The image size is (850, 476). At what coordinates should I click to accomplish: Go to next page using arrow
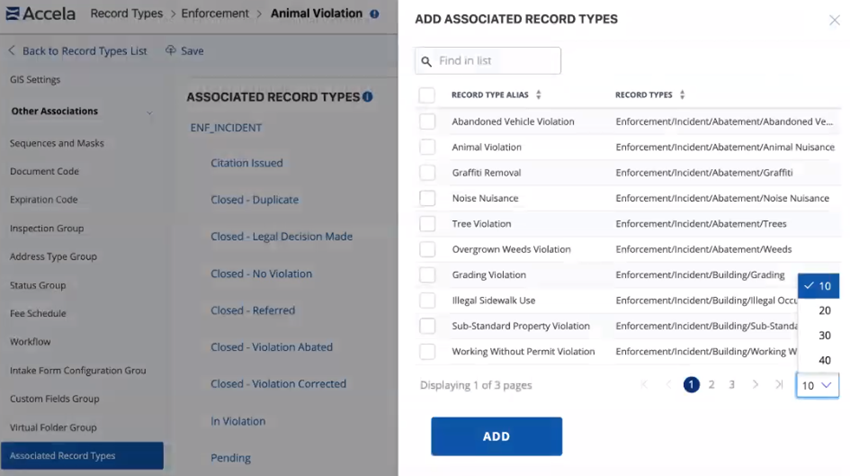pos(755,385)
